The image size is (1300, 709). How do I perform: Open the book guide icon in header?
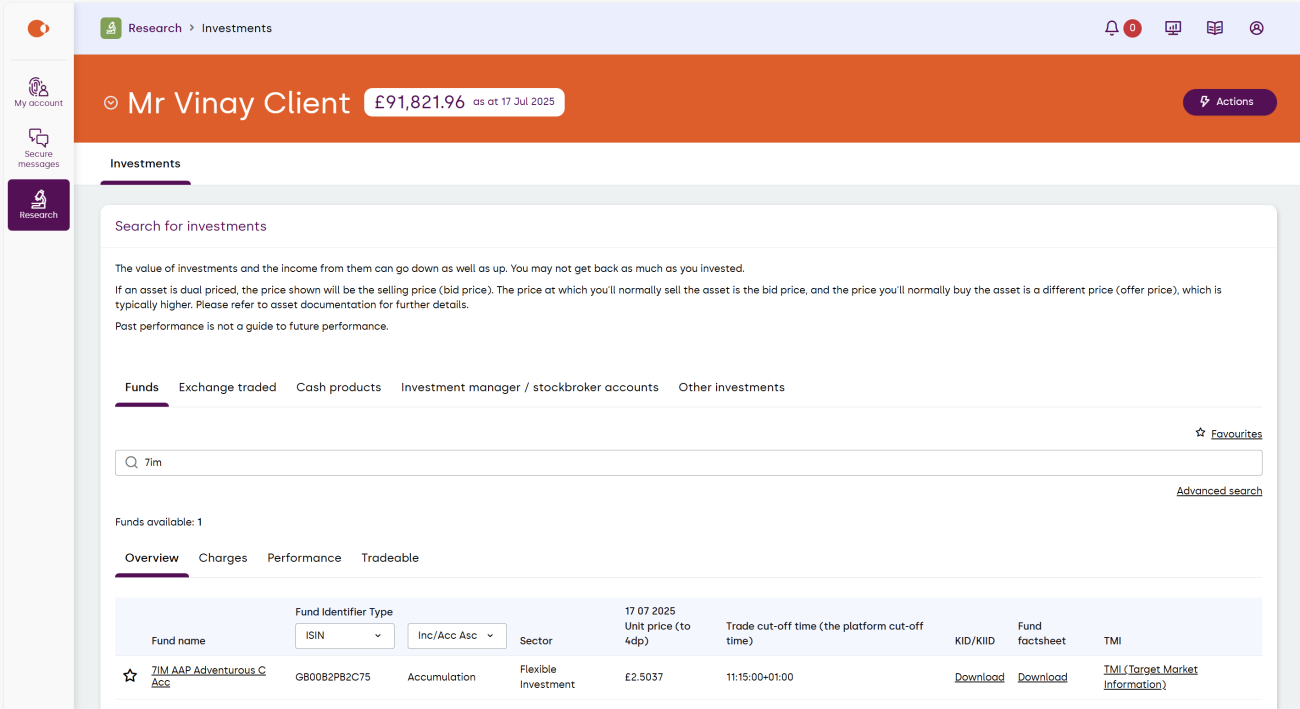[x=1214, y=28]
